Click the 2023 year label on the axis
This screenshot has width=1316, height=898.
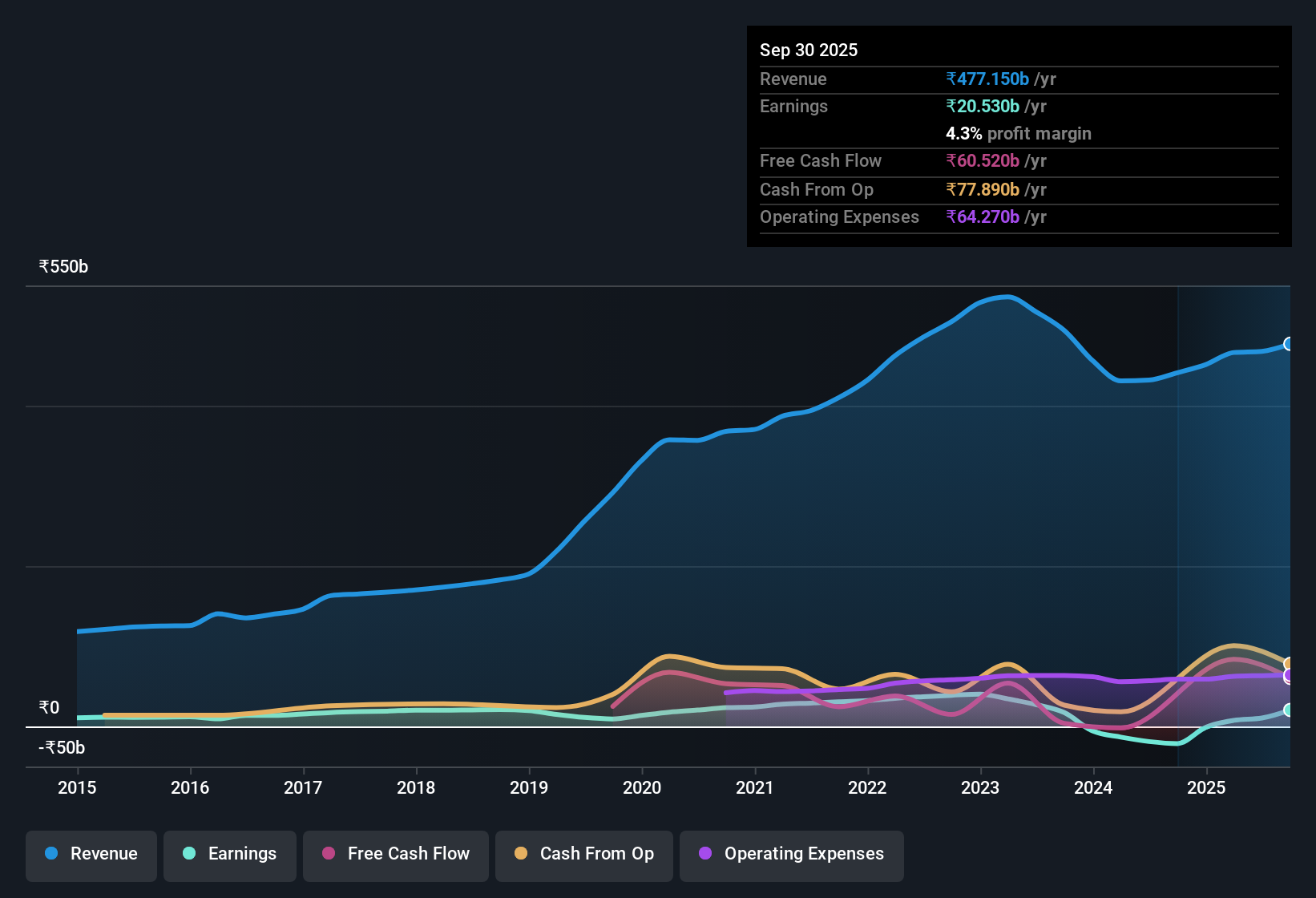coord(981,788)
